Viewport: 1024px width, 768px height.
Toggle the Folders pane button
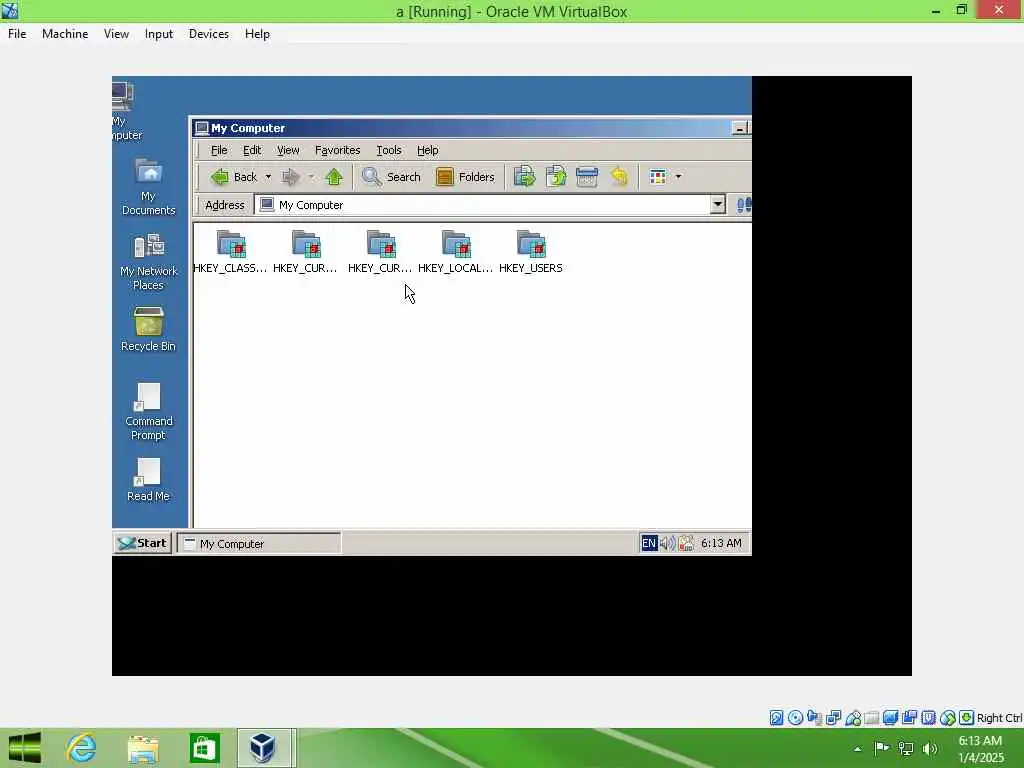(465, 177)
